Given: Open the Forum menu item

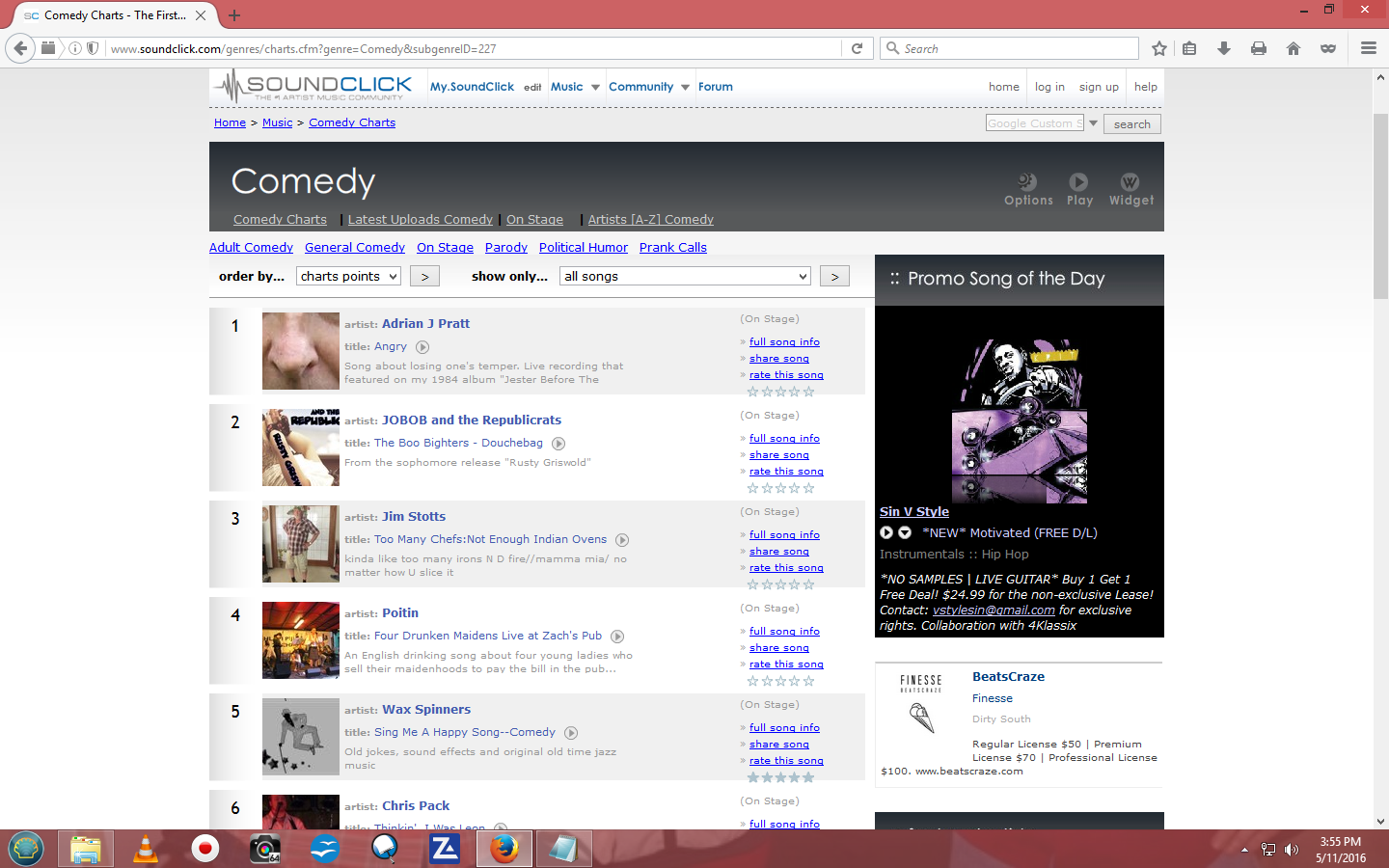Looking at the screenshot, I should [x=716, y=87].
